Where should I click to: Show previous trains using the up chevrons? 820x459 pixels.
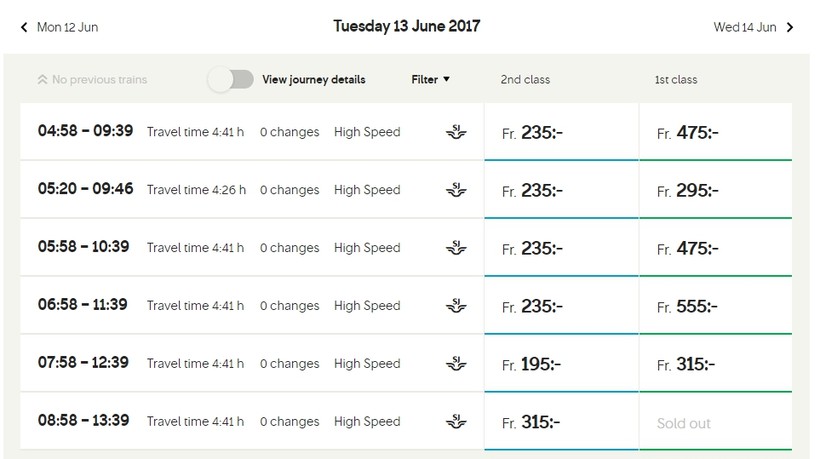(x=42, y=80)
